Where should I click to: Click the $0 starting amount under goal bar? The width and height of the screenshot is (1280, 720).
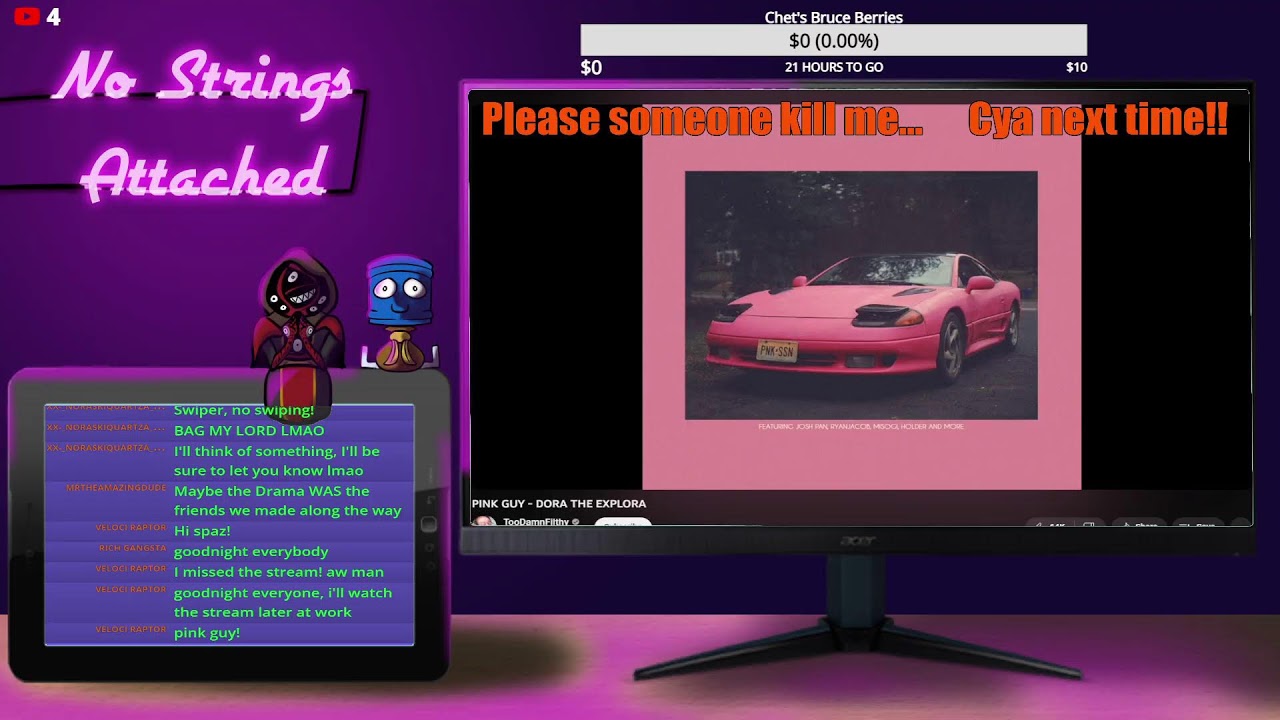(592, 67)
